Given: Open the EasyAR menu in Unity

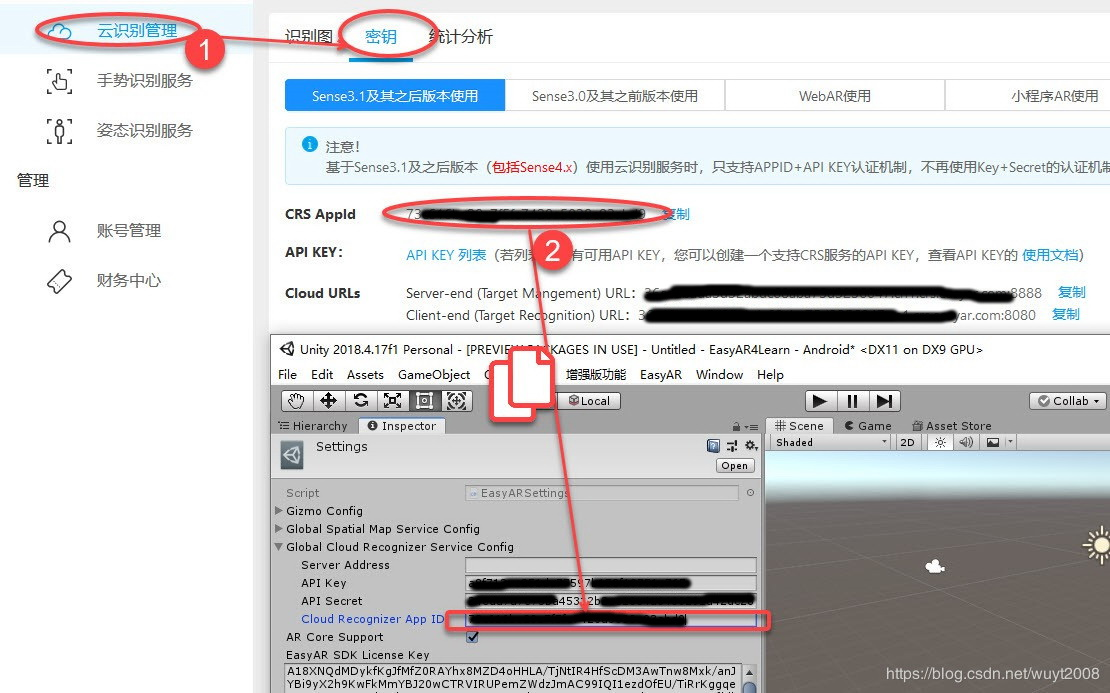Looking at the screenshot, I should coord(660,374).
